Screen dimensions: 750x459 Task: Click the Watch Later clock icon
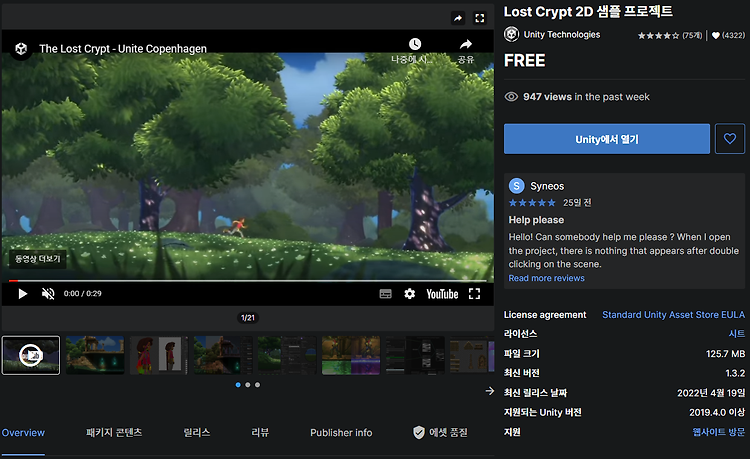point(415,44)
